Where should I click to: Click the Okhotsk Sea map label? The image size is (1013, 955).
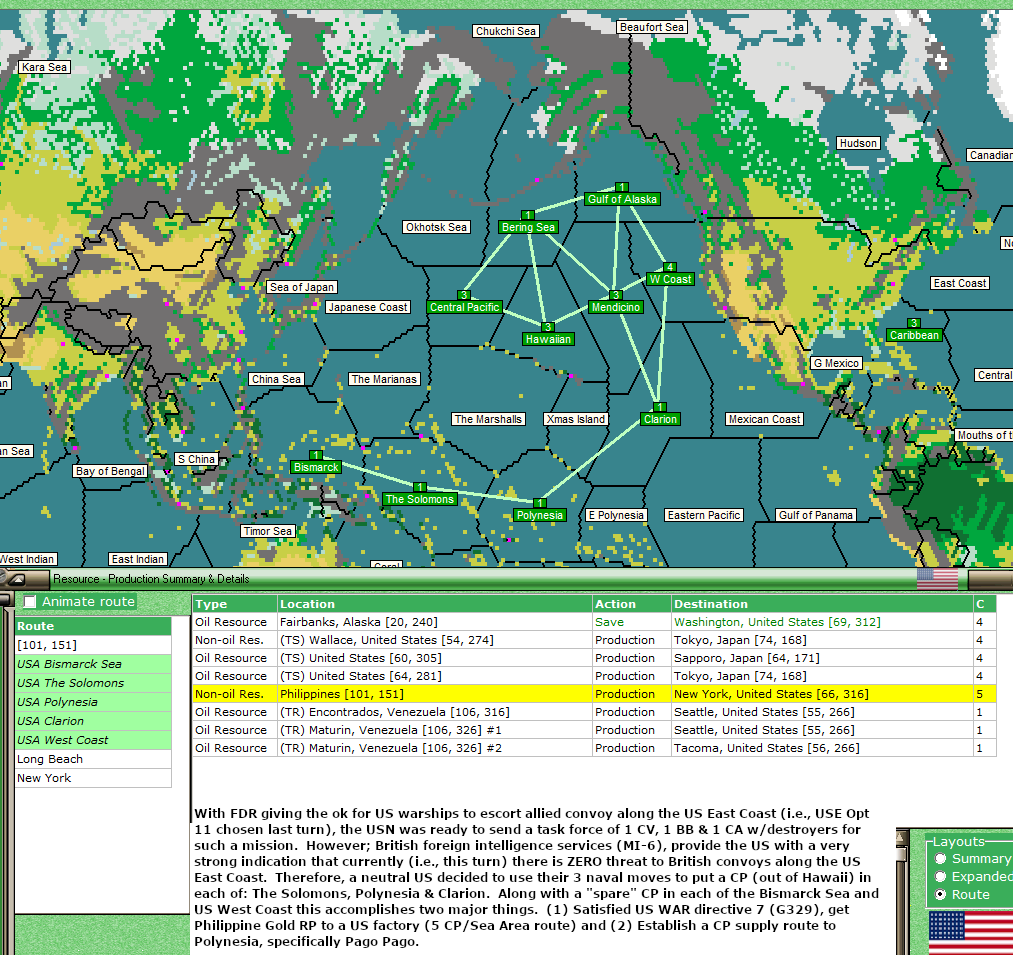pos(436,227)
